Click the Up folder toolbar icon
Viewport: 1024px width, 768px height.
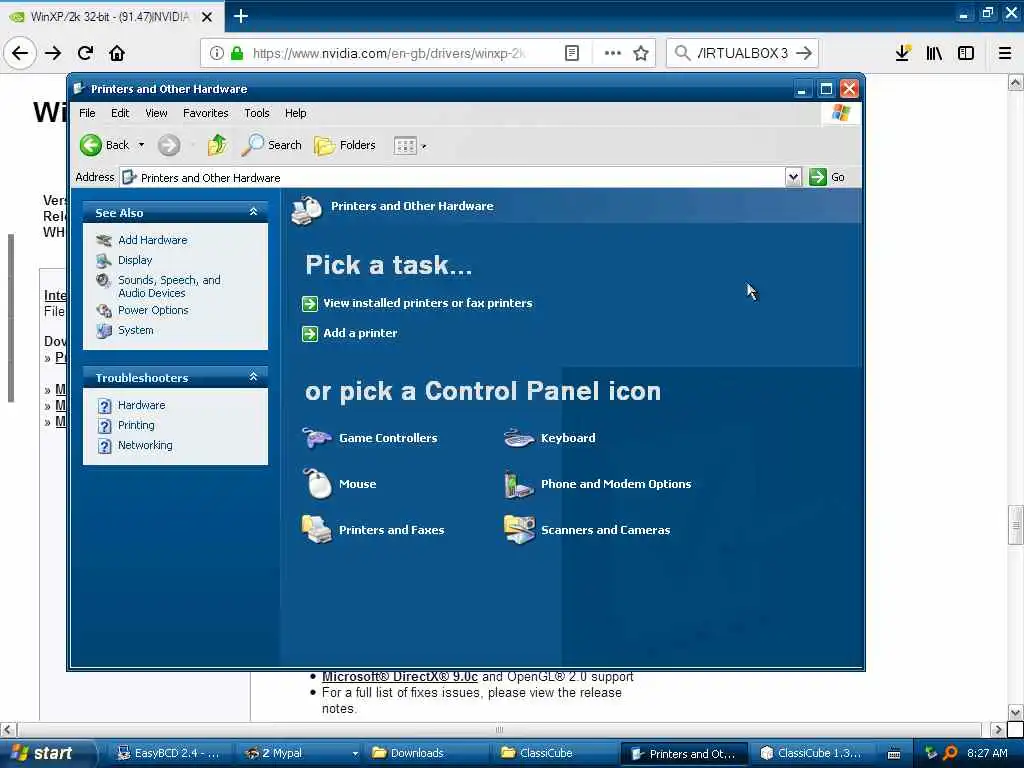point(217,145)
